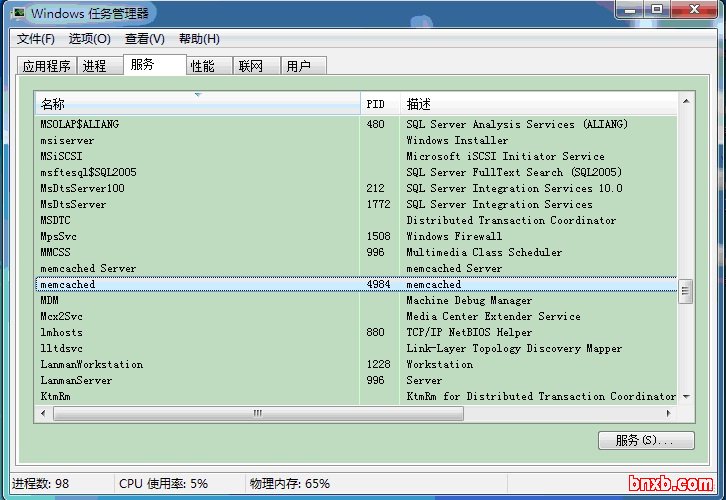Switch to the 应用程序 tab
726x500 pixels.
click(47, 66)
